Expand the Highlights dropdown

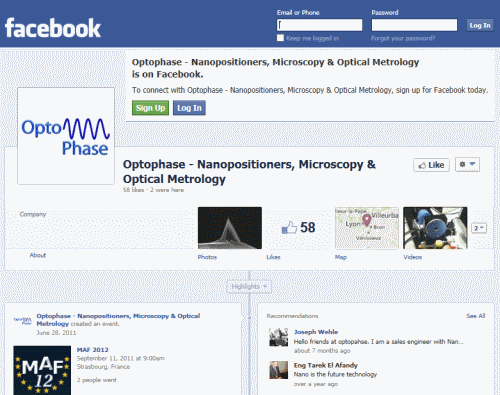[x=249, y=286]
